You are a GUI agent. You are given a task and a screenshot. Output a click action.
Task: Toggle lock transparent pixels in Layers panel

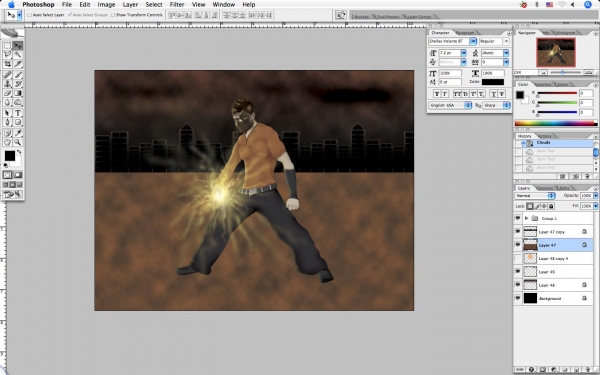(530, 206)
